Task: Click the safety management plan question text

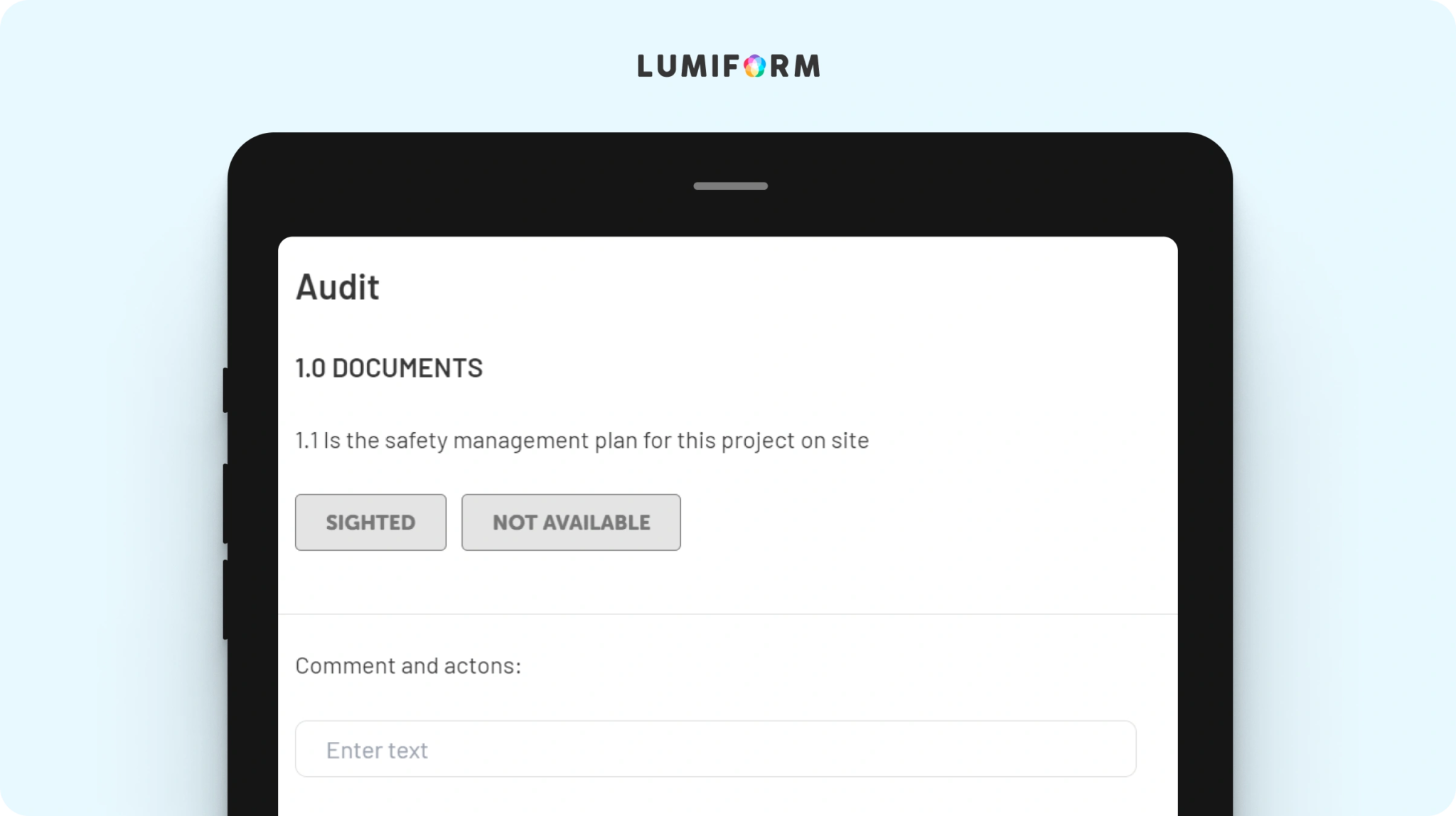Action: pyautogui.click(x=582, y=441)
